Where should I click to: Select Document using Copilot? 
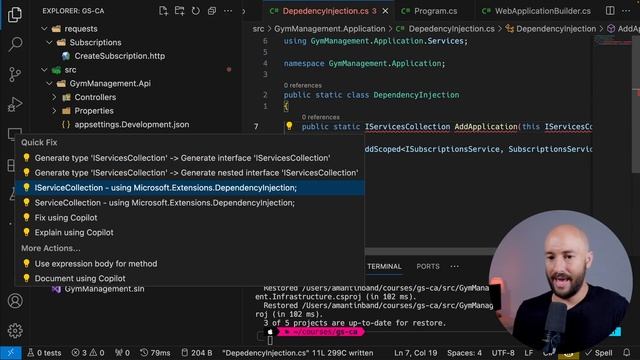[x=189, y=278]
